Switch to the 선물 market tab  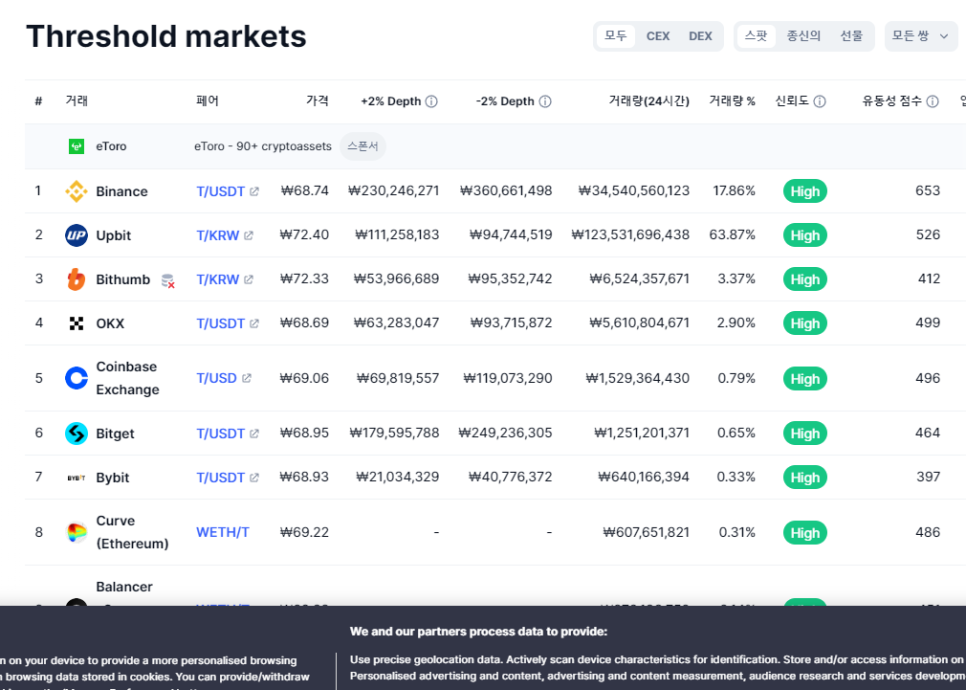click(x=851, y=36)
